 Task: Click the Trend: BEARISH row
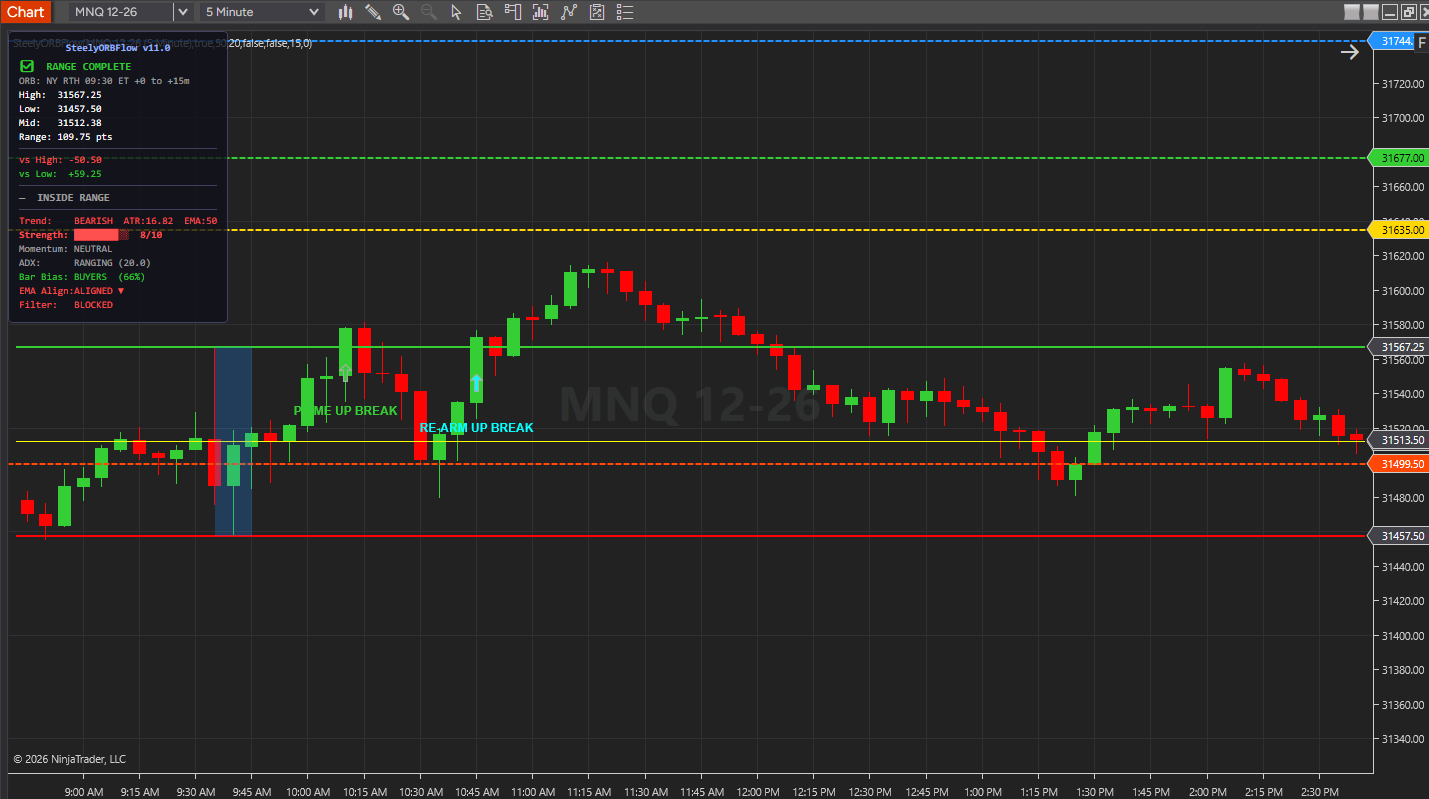[x=118, y=221]
